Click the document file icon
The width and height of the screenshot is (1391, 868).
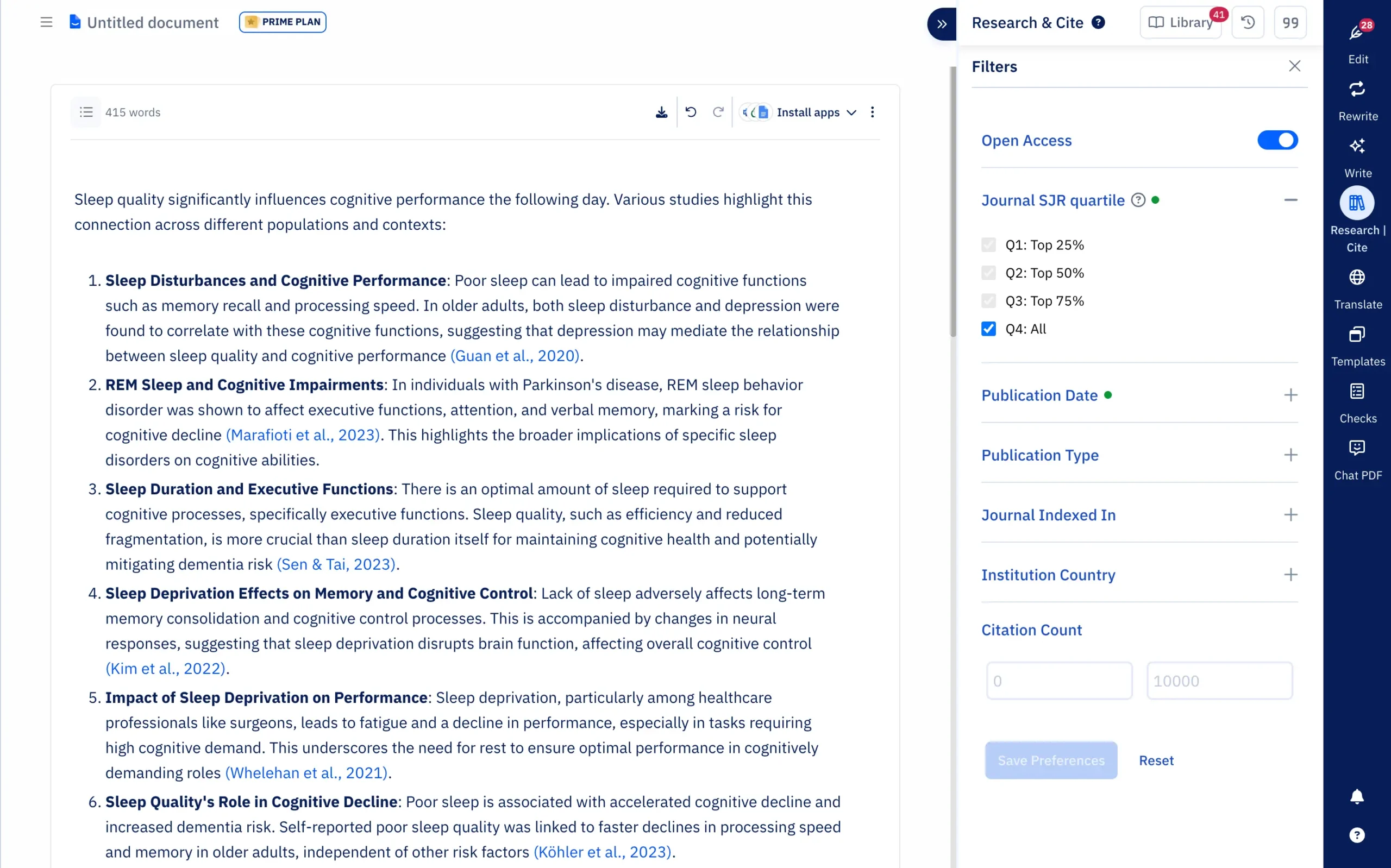click(74, 22)
